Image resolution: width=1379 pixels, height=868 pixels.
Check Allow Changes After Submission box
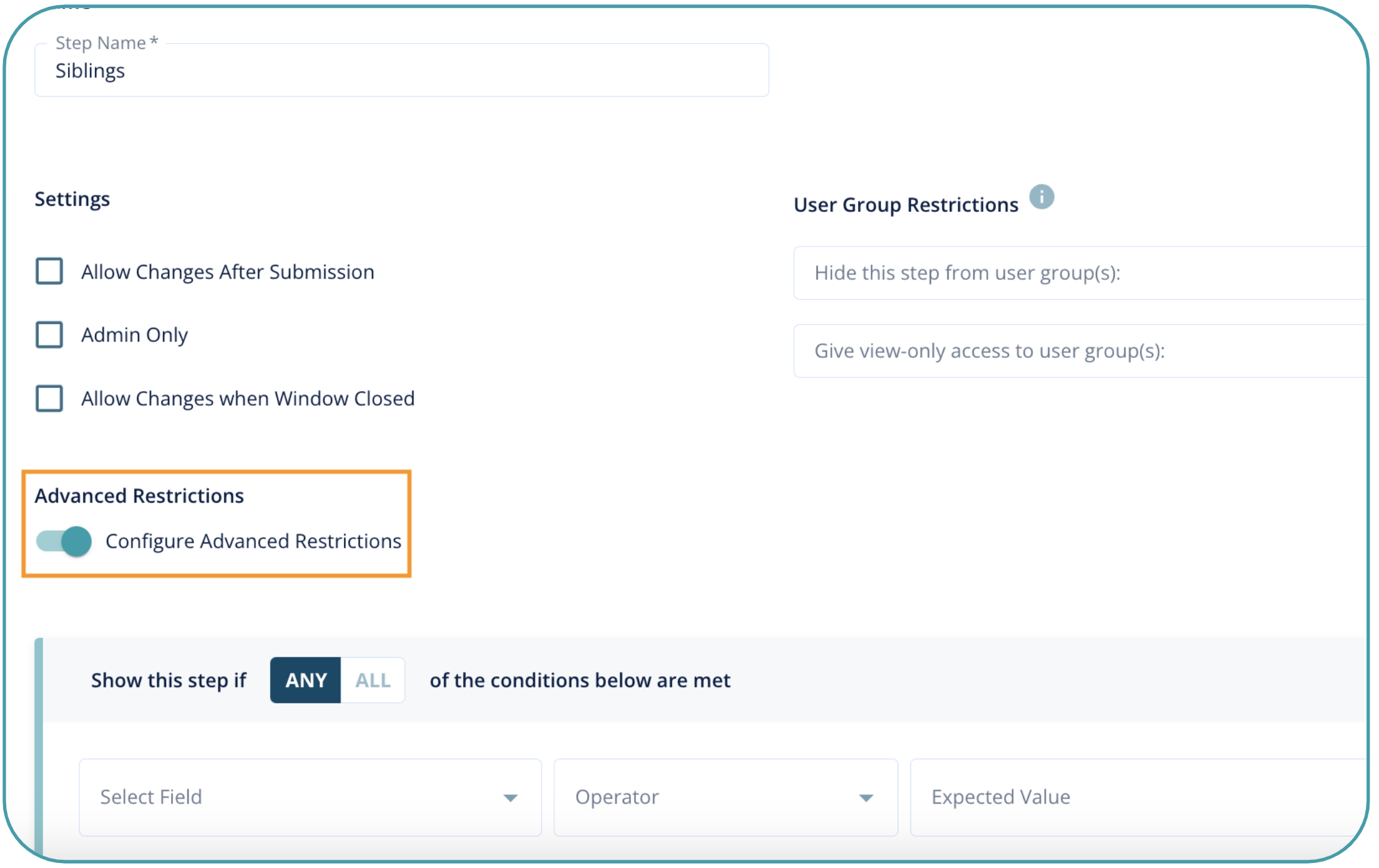pyautogui.click(x=49, y=271)
